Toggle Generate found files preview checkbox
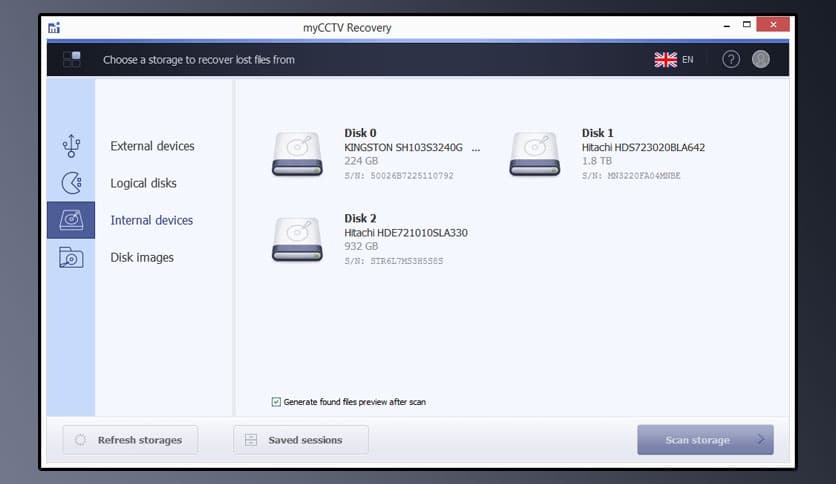The width and height of the screenshot is (836, 484). coord(276,402)
